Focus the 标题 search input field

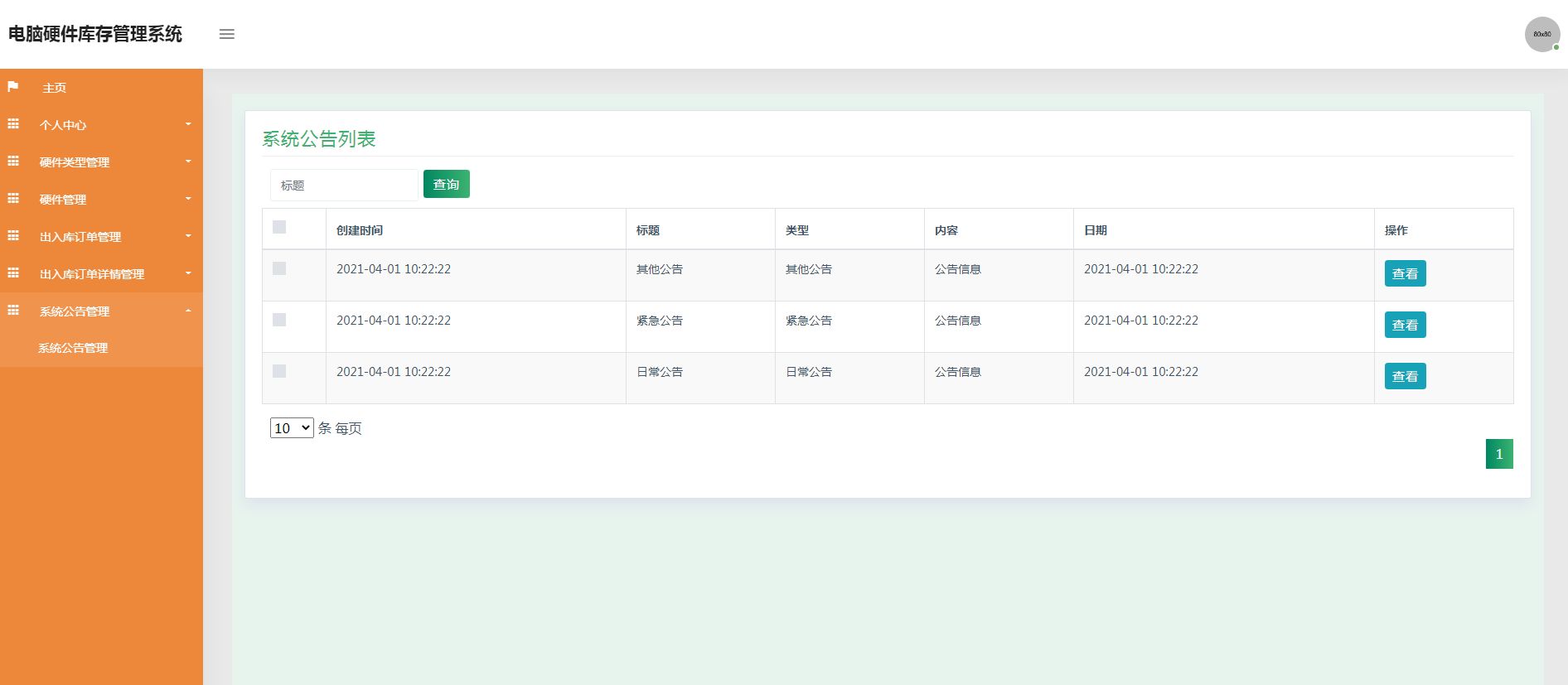click(x=344, y=185)
